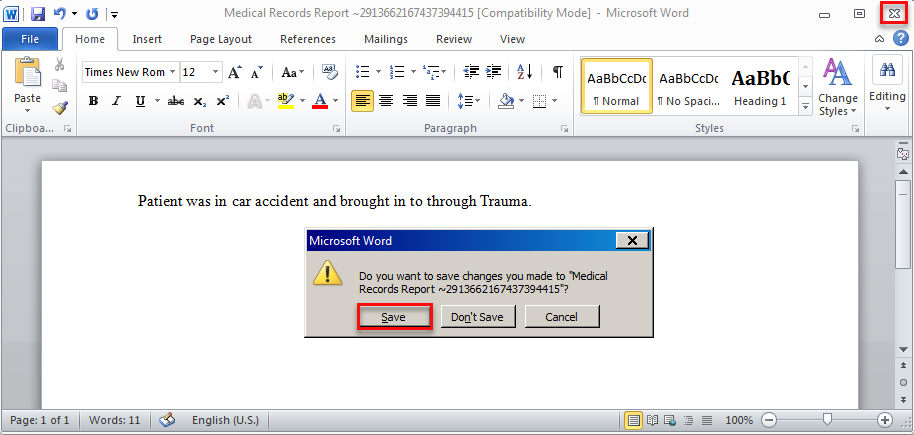Click the Bullets list icon

tap(363, 72)
